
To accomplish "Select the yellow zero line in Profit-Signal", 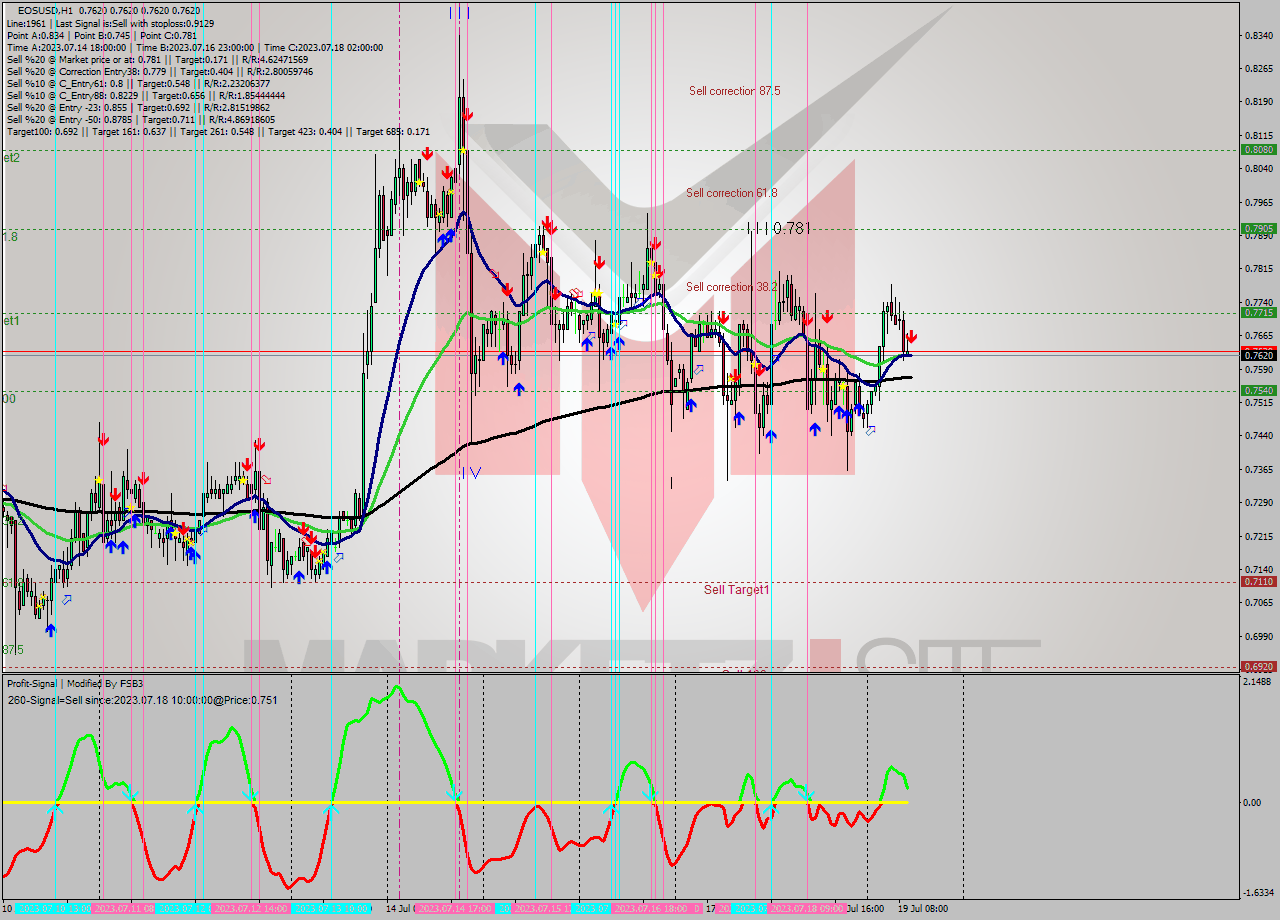I will [x=455, y=802].
